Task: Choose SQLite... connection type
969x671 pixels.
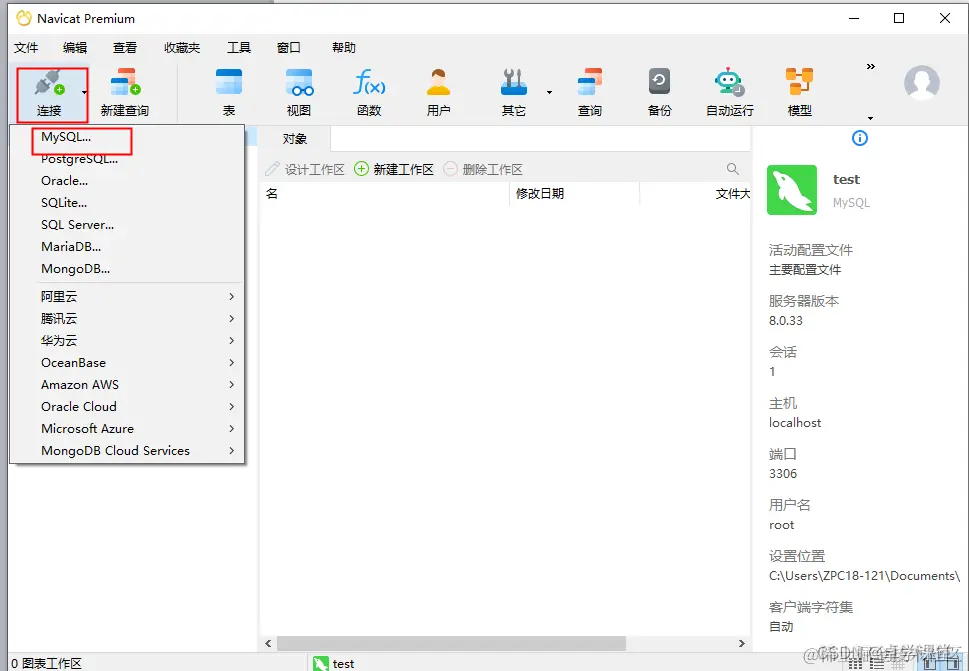Action: pyautogui.click(x=64, y=203)
